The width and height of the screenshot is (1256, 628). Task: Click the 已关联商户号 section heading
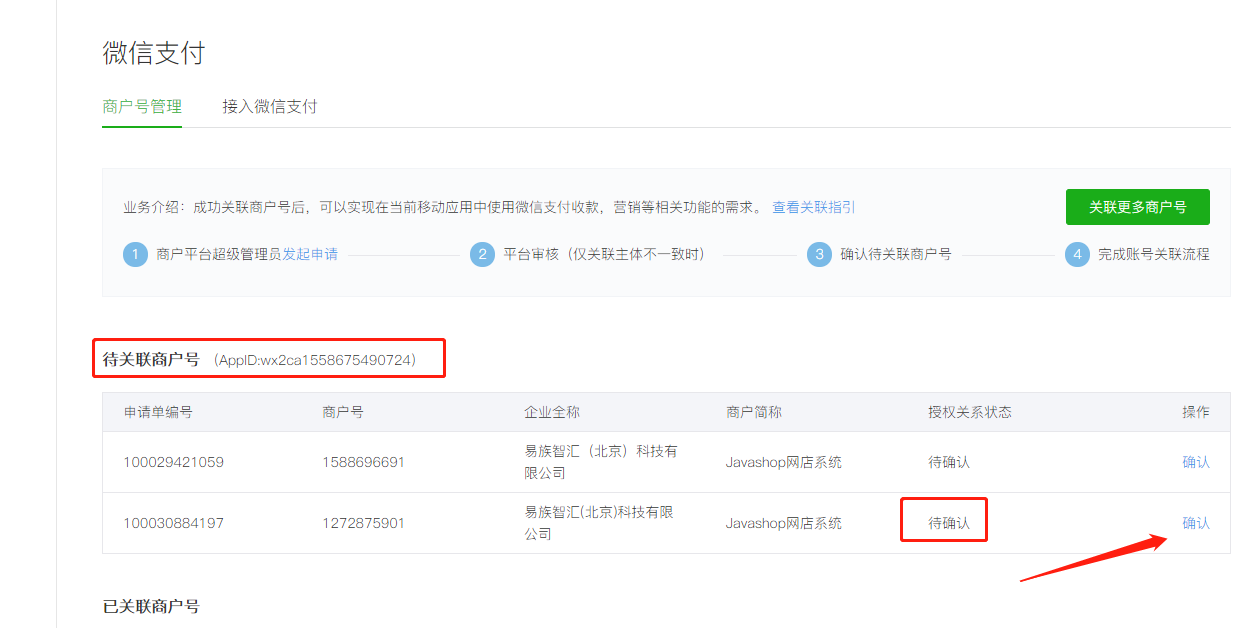(151, 606)
